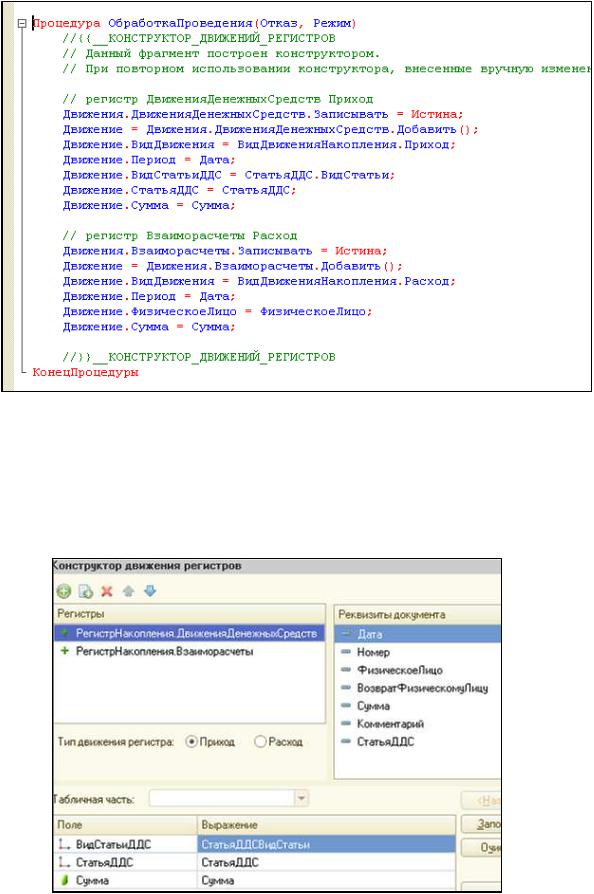Click the Сумма expression cell in the table

327,880
